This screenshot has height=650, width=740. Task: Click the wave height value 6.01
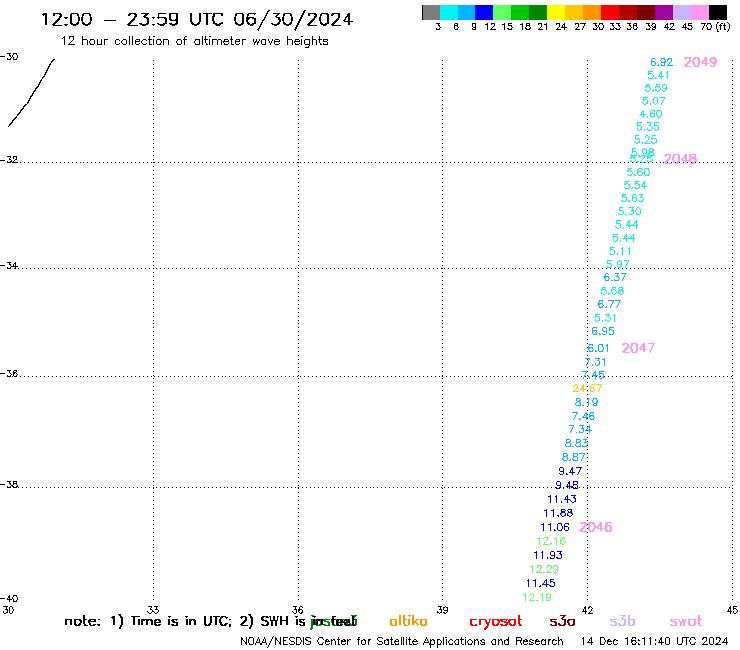pyautogui.click(x=598, y=348)
